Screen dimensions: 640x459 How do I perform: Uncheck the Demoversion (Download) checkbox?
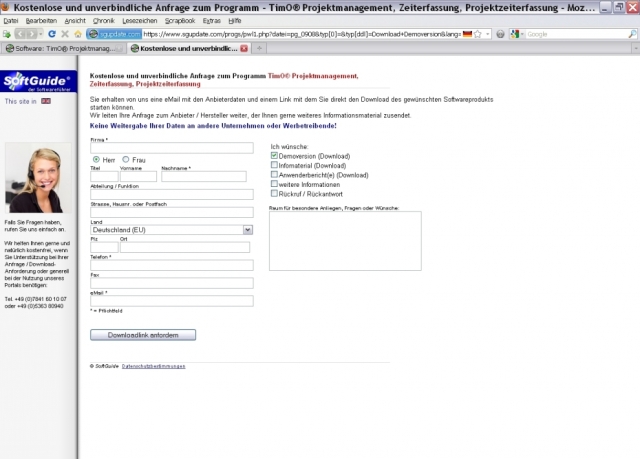tap(274, 155)
